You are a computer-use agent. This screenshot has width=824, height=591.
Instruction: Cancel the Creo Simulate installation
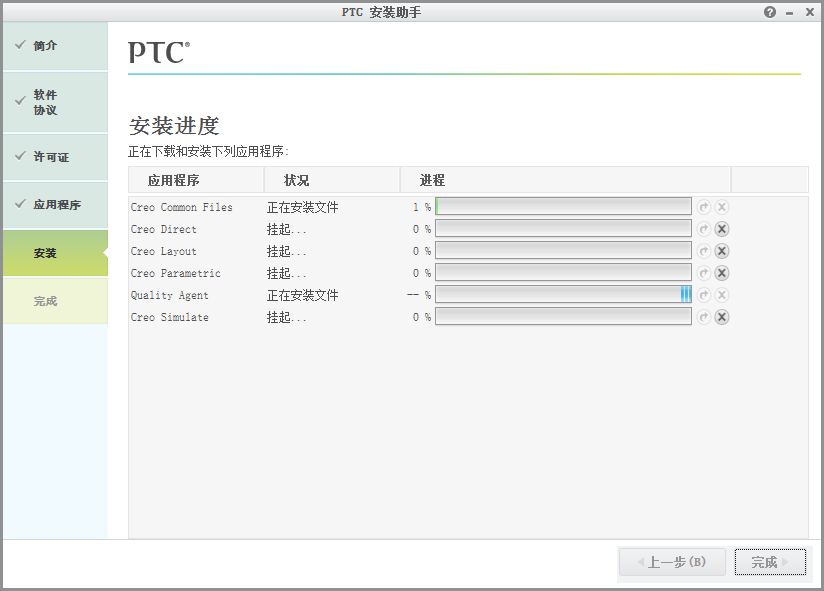[722, 317]
